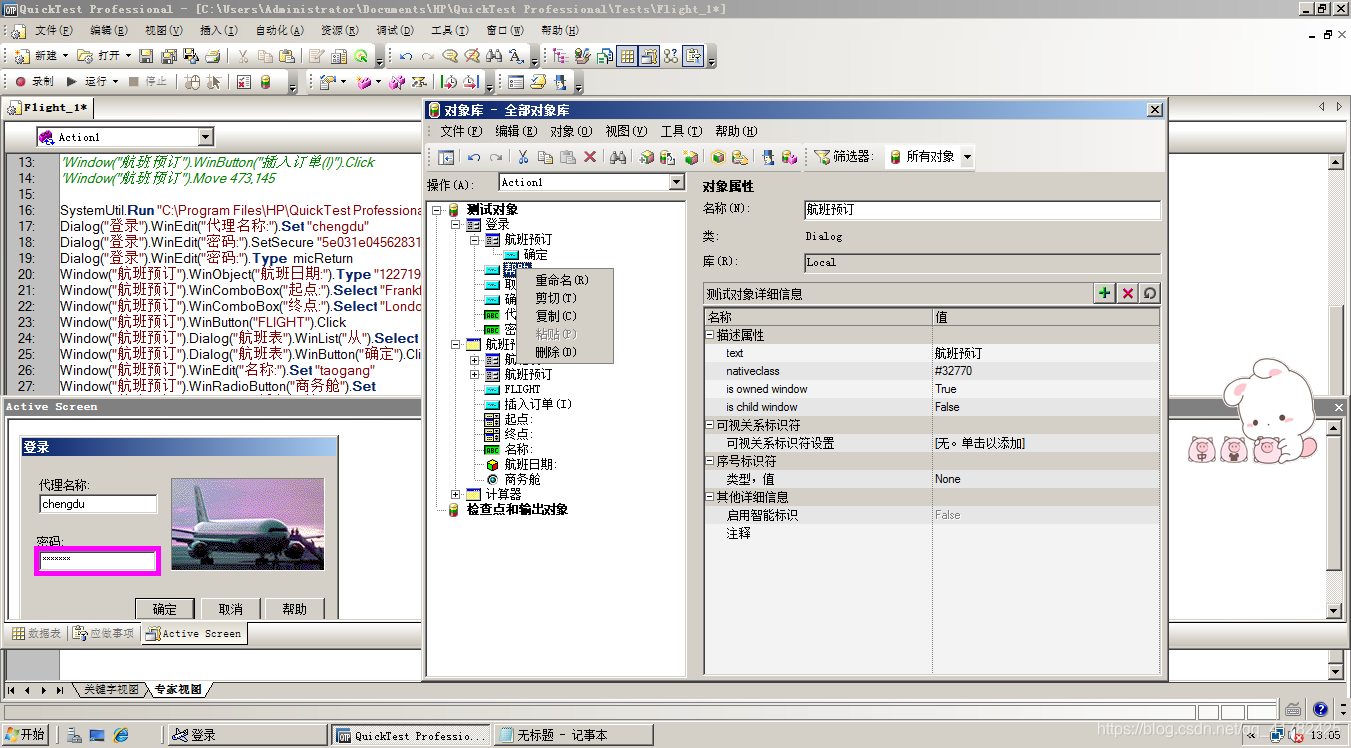Click the 无标题 - 记事本 taskbar button
The height and width of the screenshot is (748, 1351).
[572, 735]
